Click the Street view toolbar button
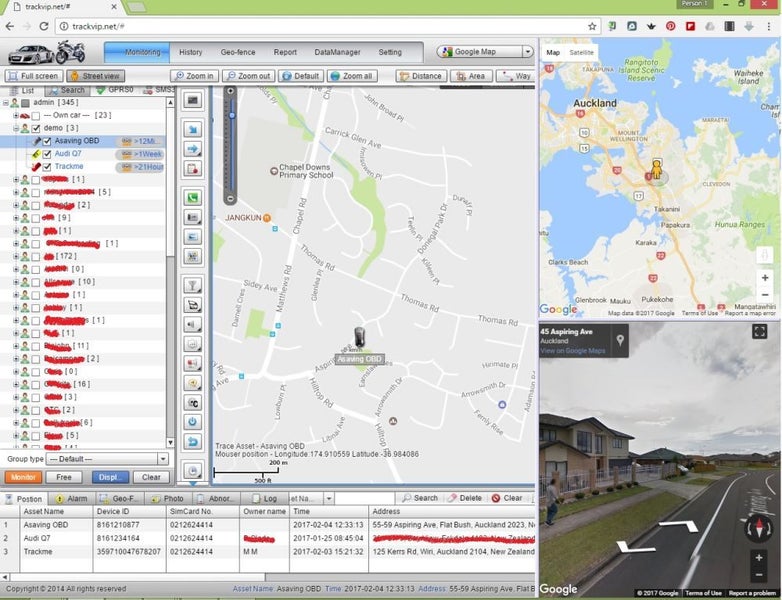Viewport: 782px width, 600px height. 96,76
